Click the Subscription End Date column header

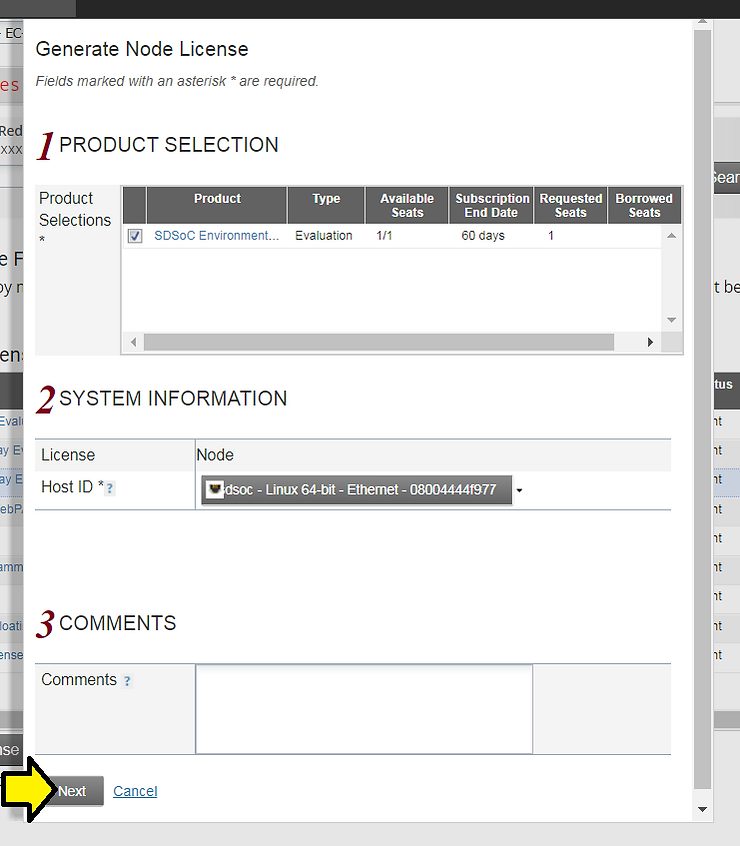click(492, 205)
